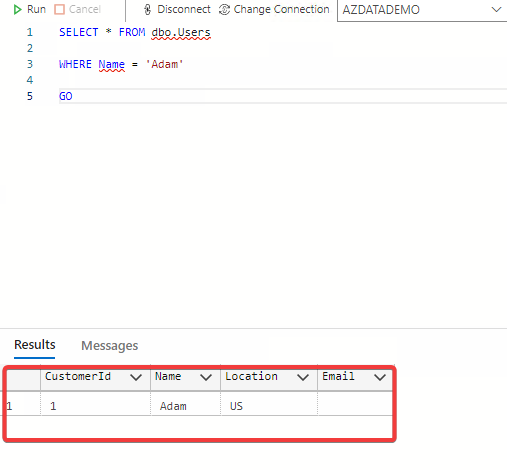This screenshot has width=507, height=470.
Task: Select the US location cell
Action: [x=269, y=406]
